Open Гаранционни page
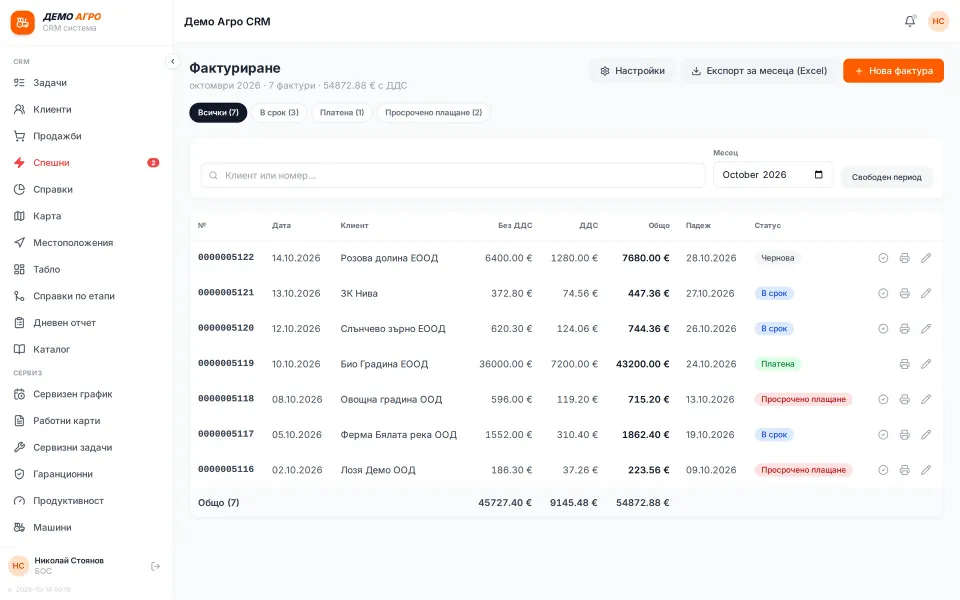 click(x=86, y=474)
